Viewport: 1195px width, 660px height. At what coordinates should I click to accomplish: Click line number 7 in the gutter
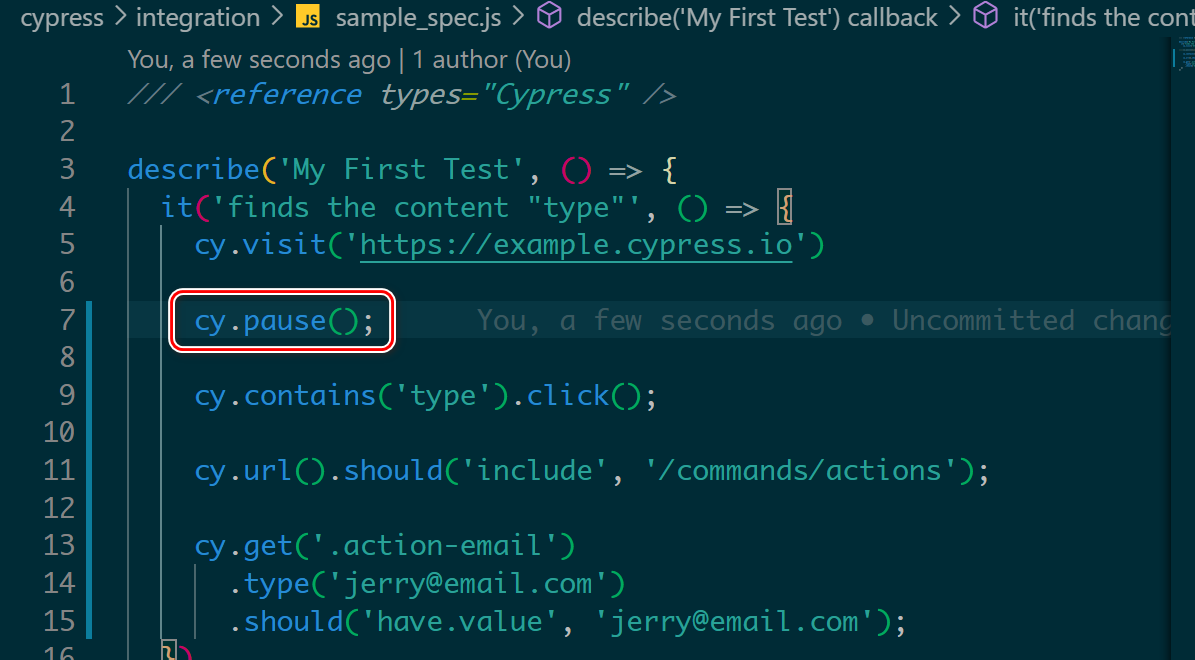point(67,320)
